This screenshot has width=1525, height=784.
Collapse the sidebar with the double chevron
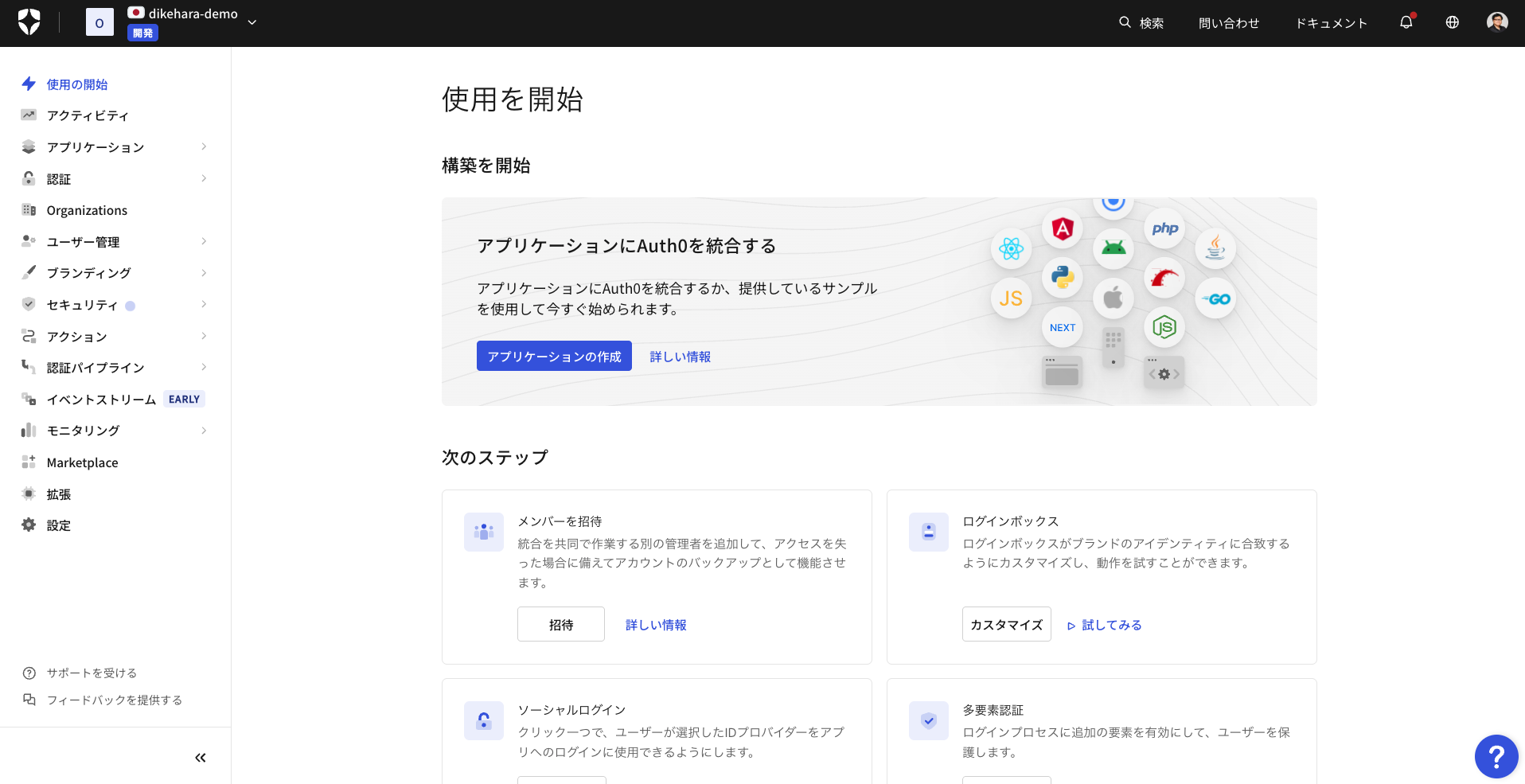[201, 757]
